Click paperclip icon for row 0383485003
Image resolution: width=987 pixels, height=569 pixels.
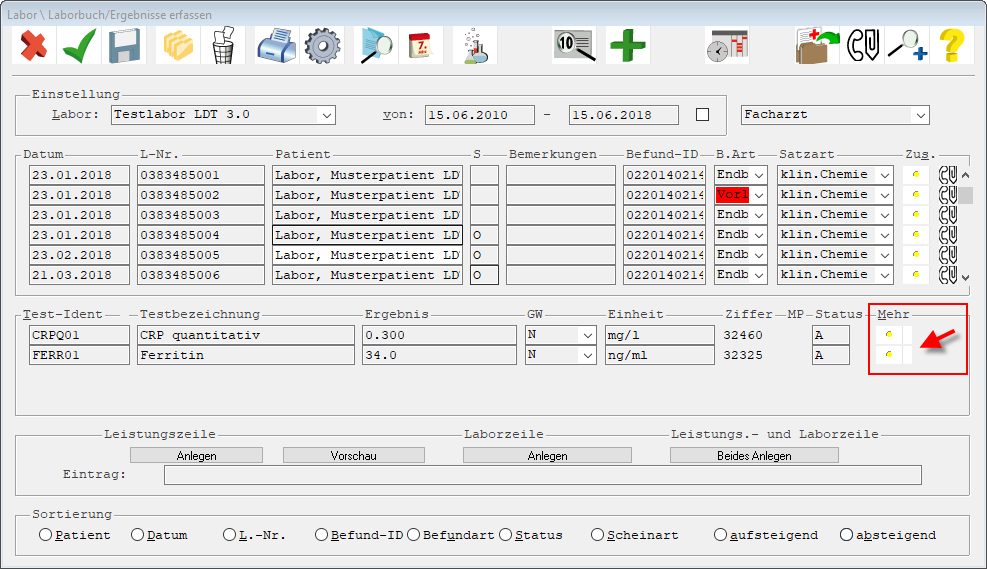click(947, 215)
